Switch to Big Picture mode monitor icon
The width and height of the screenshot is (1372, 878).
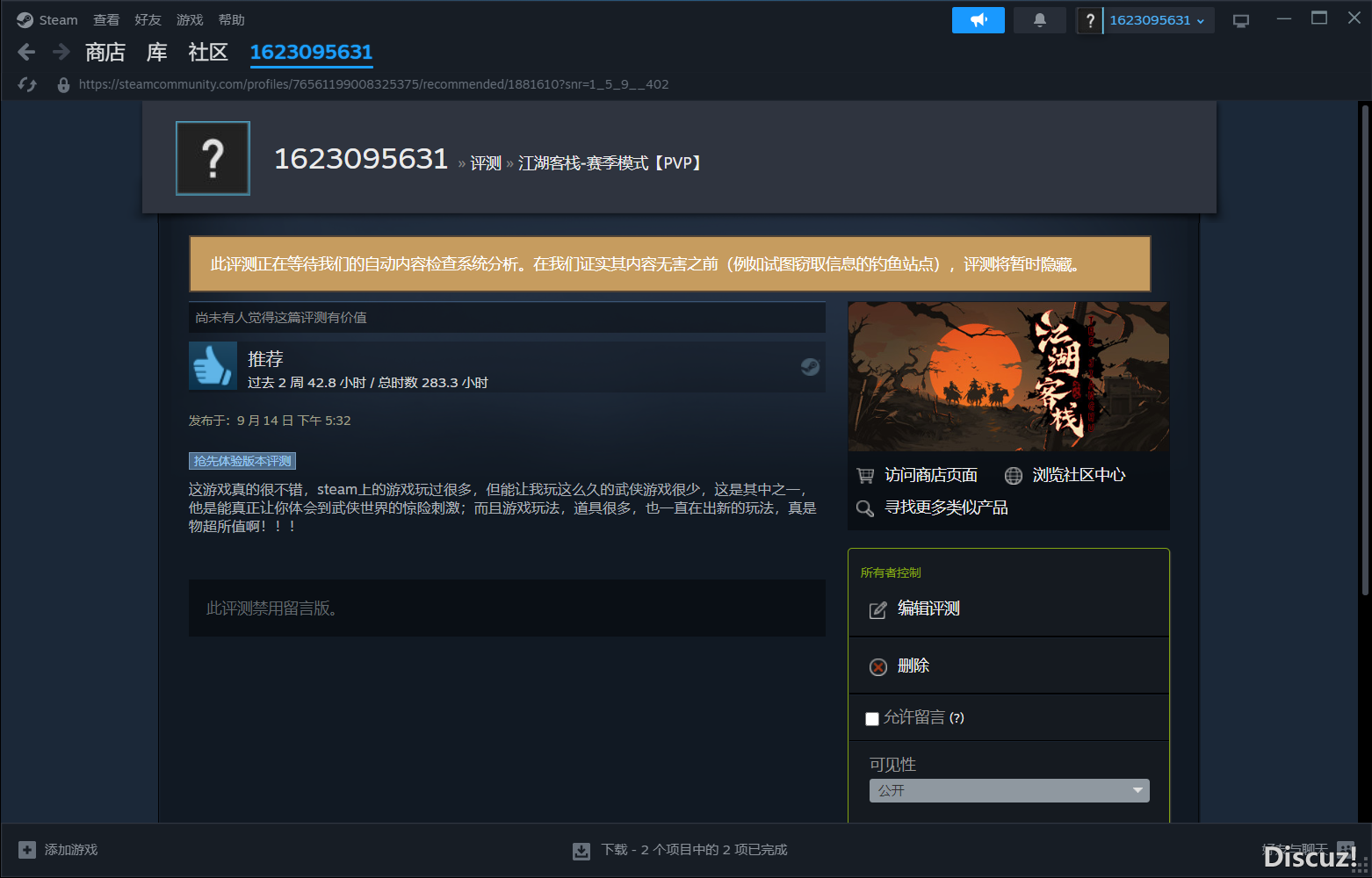(x=1241, y=20)
